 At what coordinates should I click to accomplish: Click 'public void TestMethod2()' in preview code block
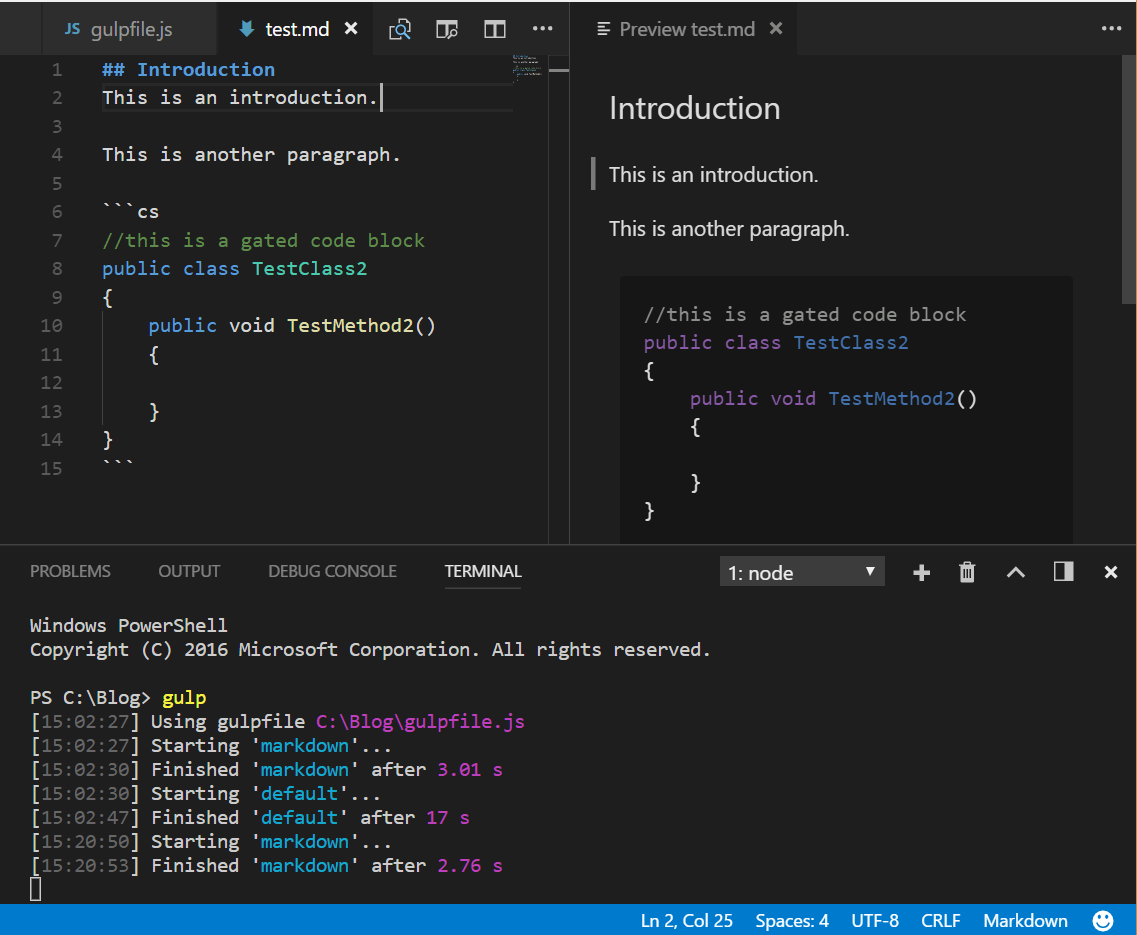tap(833, 399)
